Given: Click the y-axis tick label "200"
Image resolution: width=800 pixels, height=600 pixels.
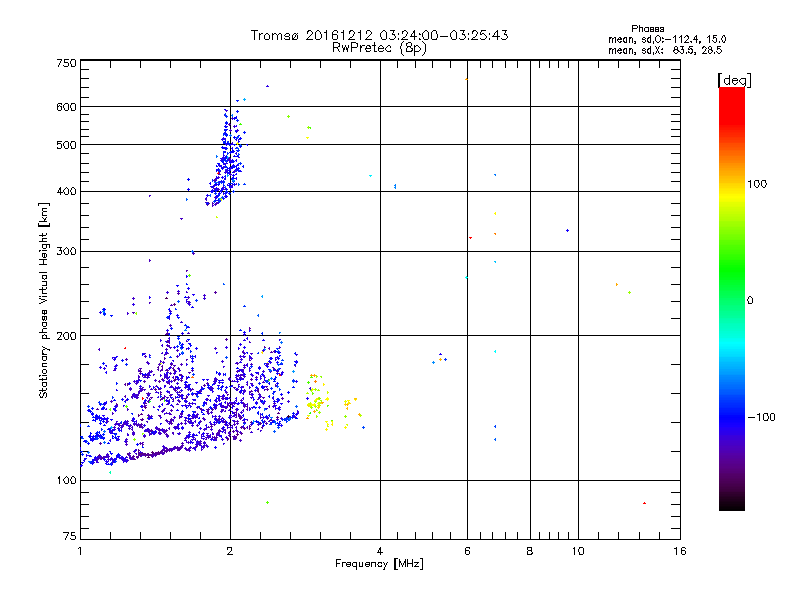Looking at the screenshot, I should [66, 336].
